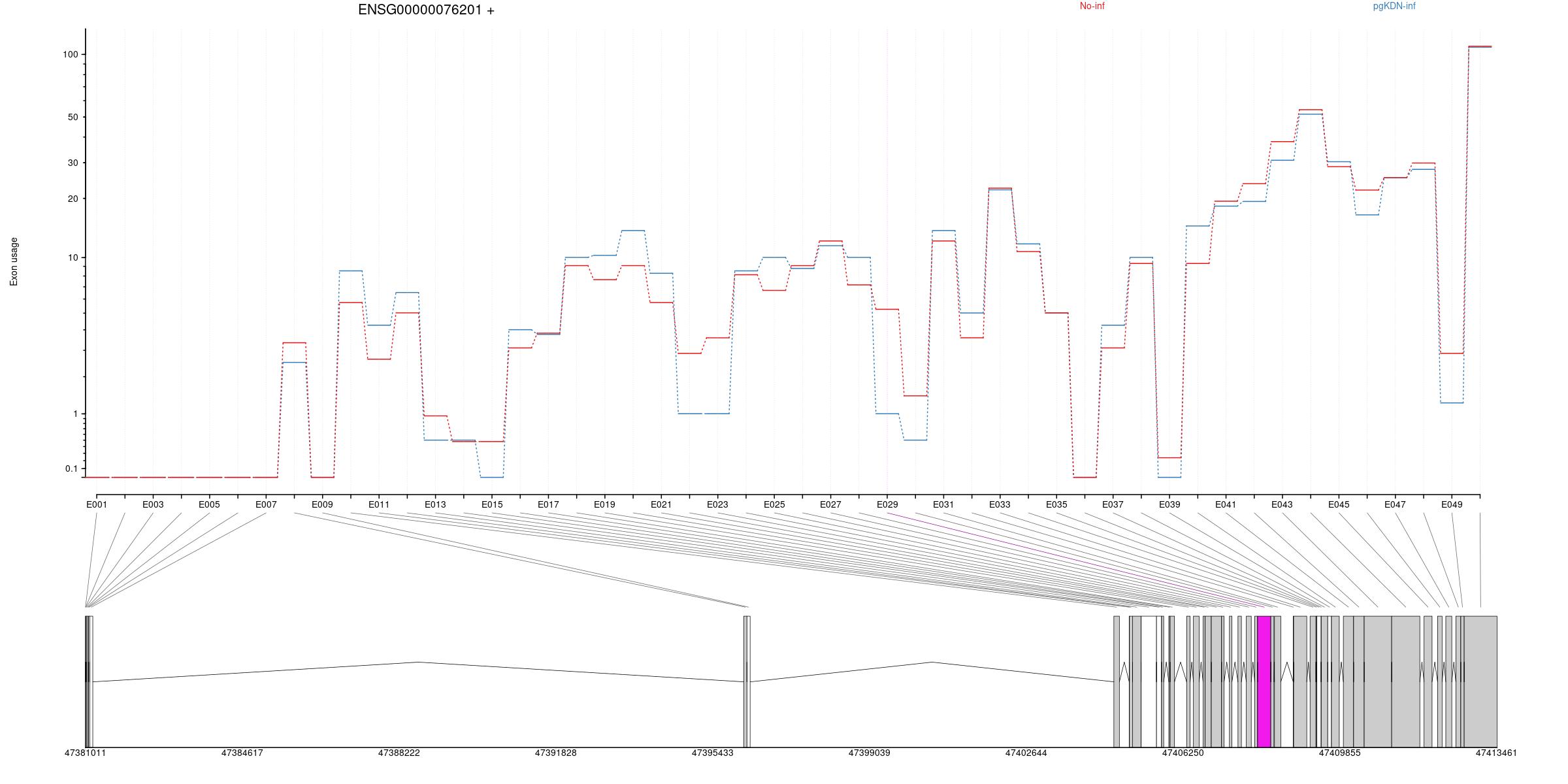Click the y-axis value 100
The height and width of the screenshot is (784, 1568).
(x=71, y=54)
